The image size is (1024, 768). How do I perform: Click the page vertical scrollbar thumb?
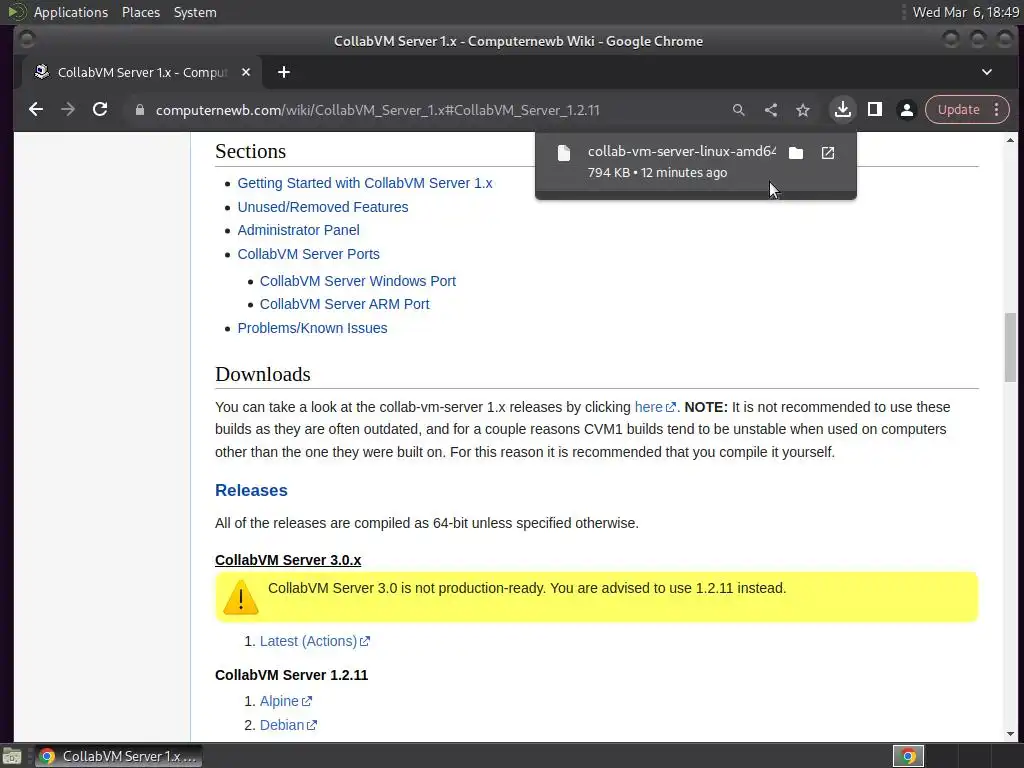tap(1010, 347)
